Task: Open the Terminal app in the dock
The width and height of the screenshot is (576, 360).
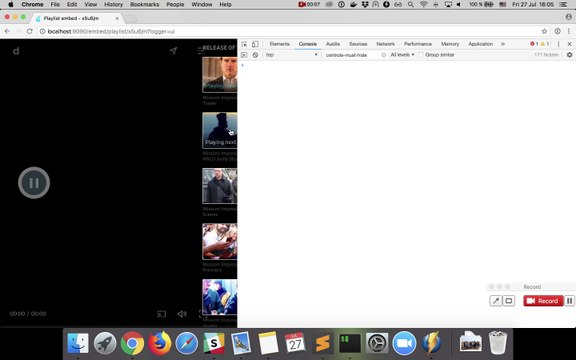Action: click(x=349, y=343)
